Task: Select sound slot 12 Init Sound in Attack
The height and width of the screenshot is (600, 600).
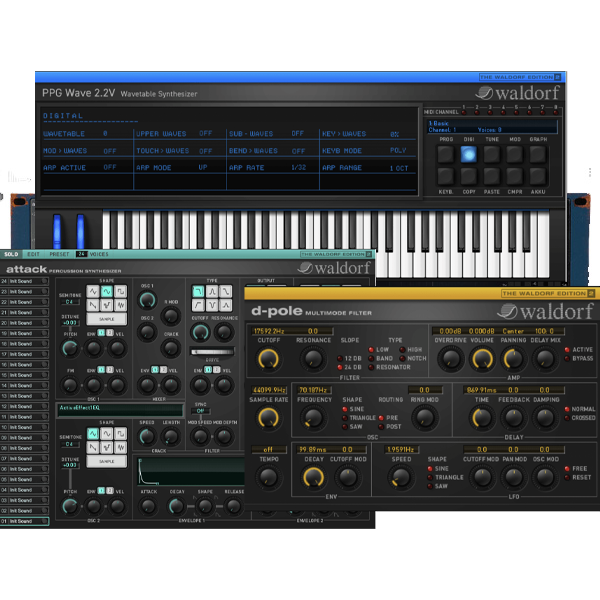Action: [x=24, y=406]
